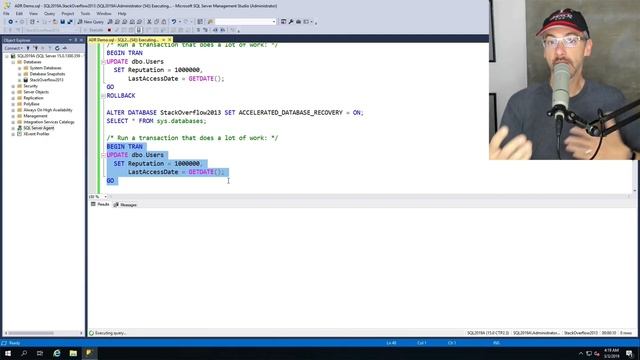Collapse the SQL2019A server node
The height and width of the screenshot is (360, 640).
[7, 56]
